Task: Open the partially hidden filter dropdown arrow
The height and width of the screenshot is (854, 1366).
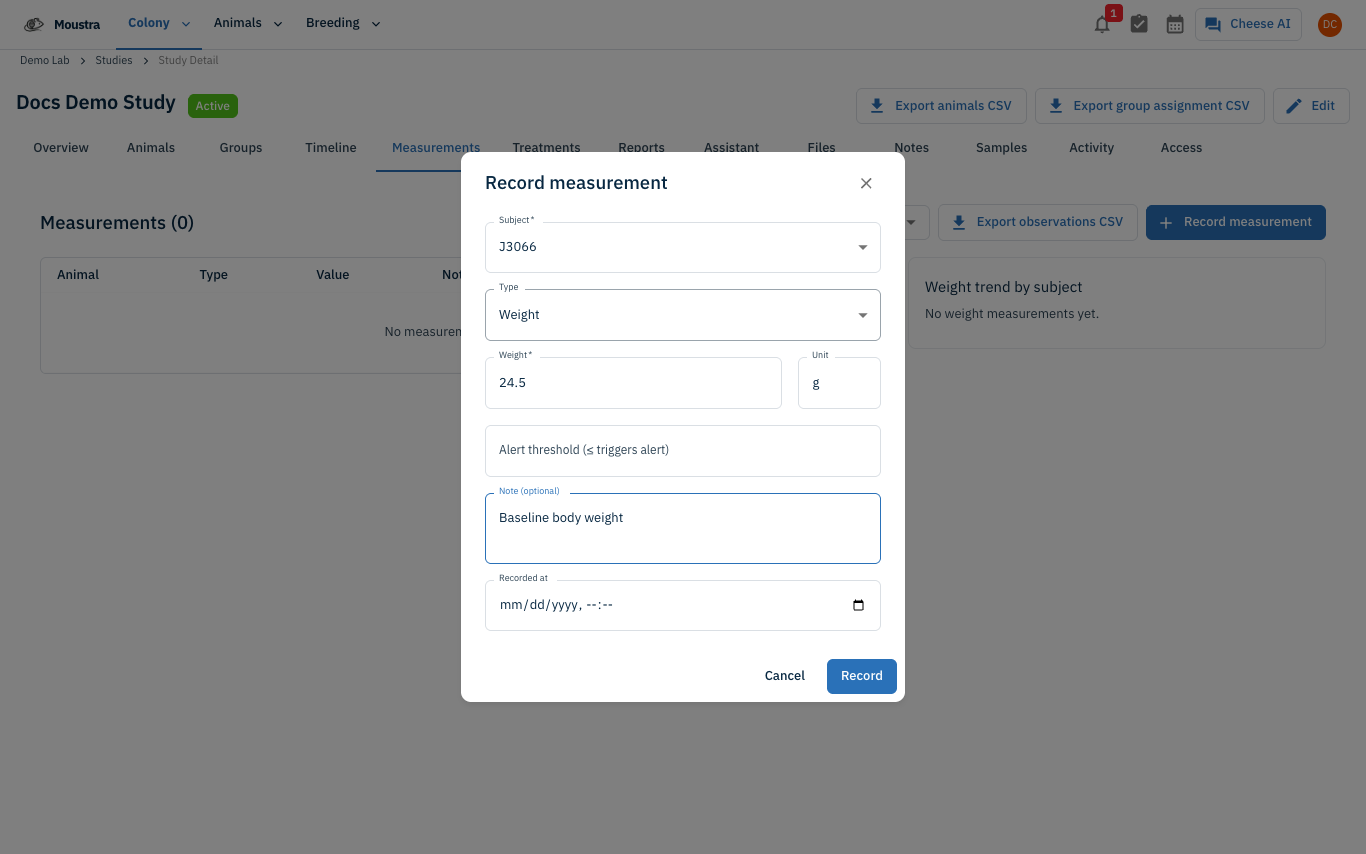Action: tap(912, 223)
